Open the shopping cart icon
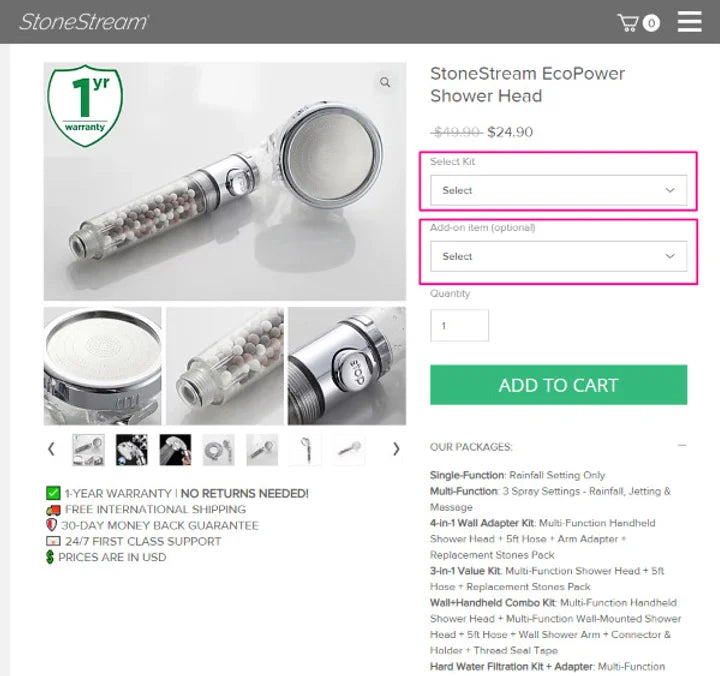 pos(628,23)
